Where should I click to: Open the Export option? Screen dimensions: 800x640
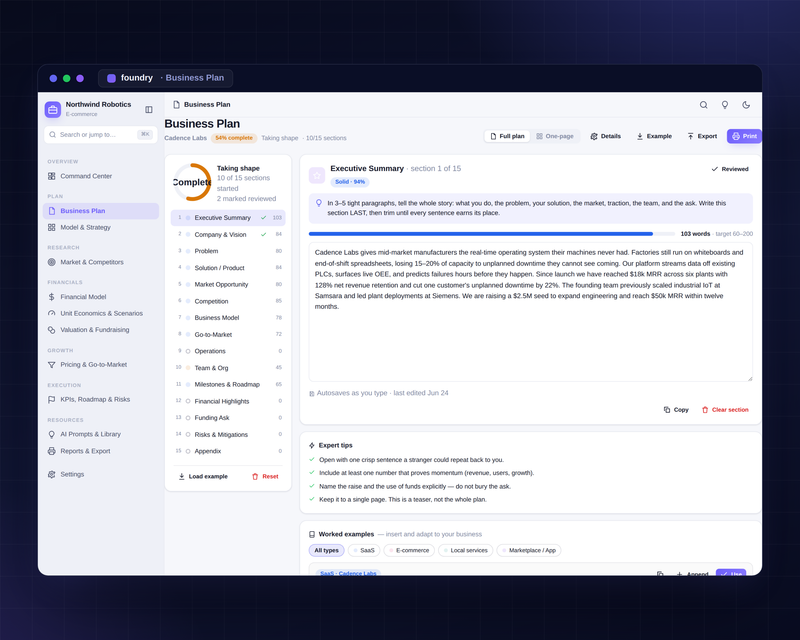click(702, 136)
